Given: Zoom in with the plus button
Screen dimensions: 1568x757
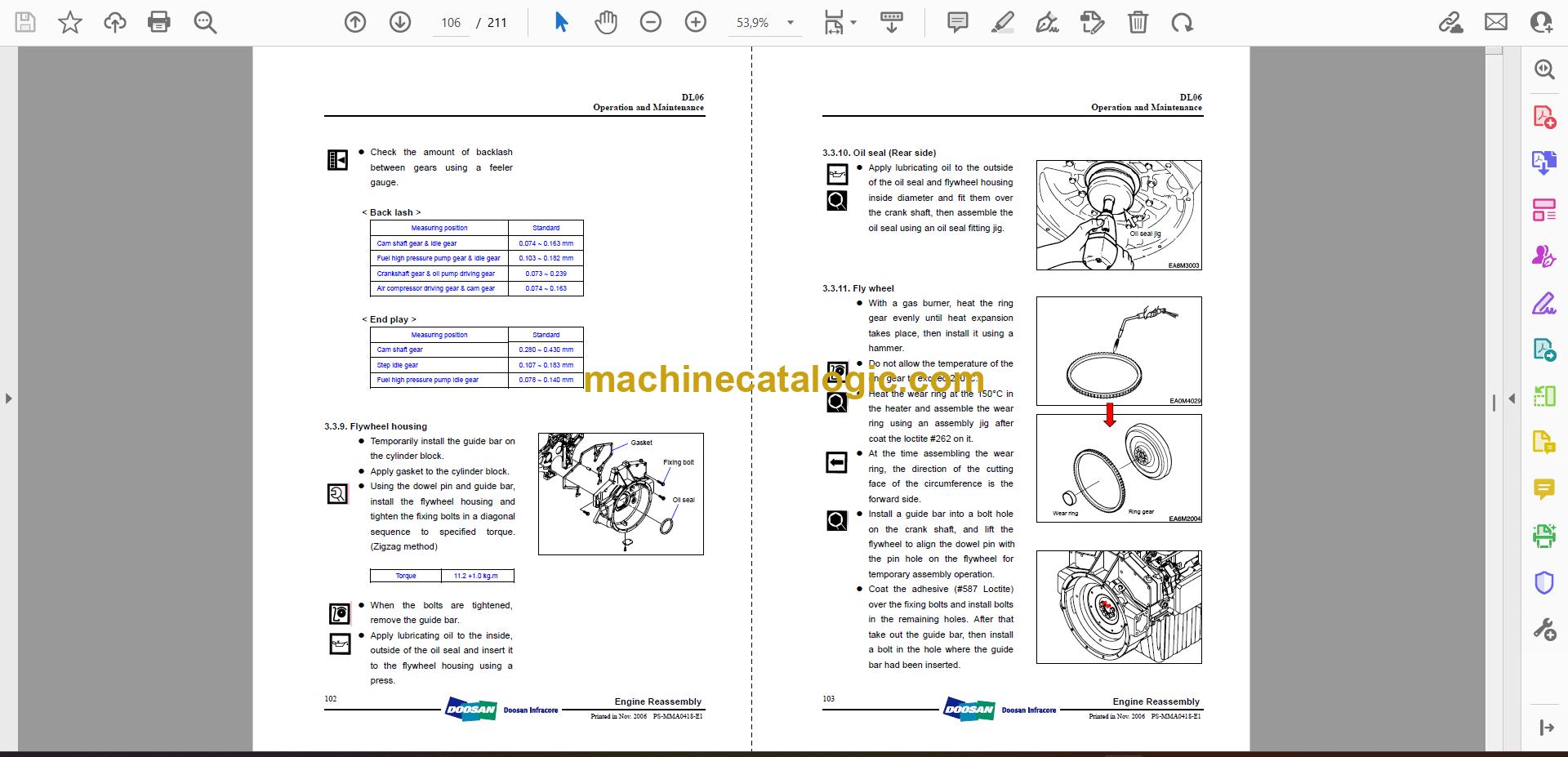Looking at the screenshot, I should coord(696,22).
